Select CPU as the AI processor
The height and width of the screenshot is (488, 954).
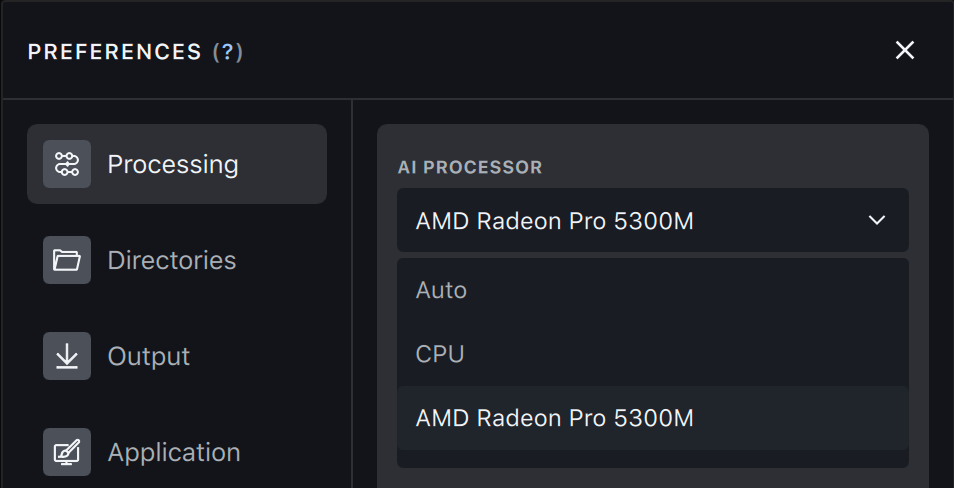coord(440,354)
